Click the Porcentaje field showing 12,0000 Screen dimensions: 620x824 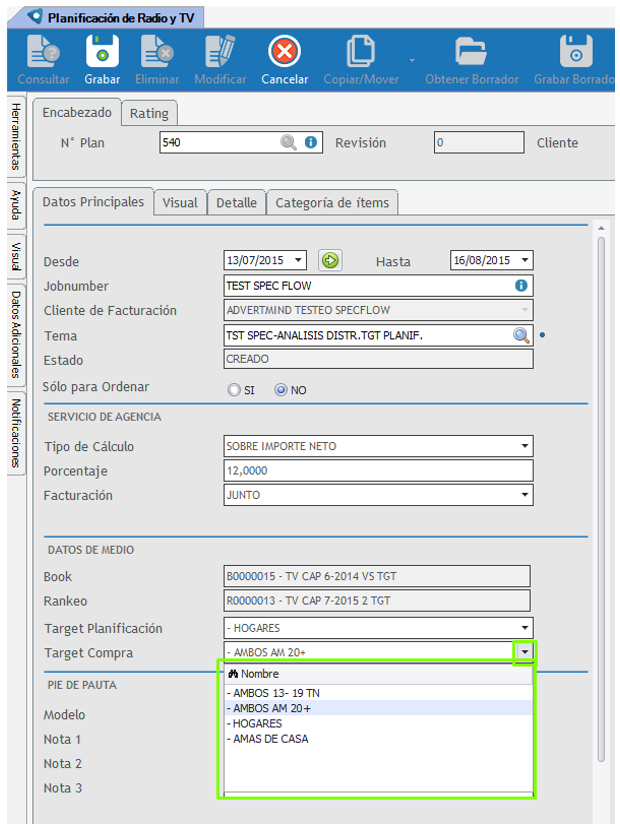[x=378, y=470]
